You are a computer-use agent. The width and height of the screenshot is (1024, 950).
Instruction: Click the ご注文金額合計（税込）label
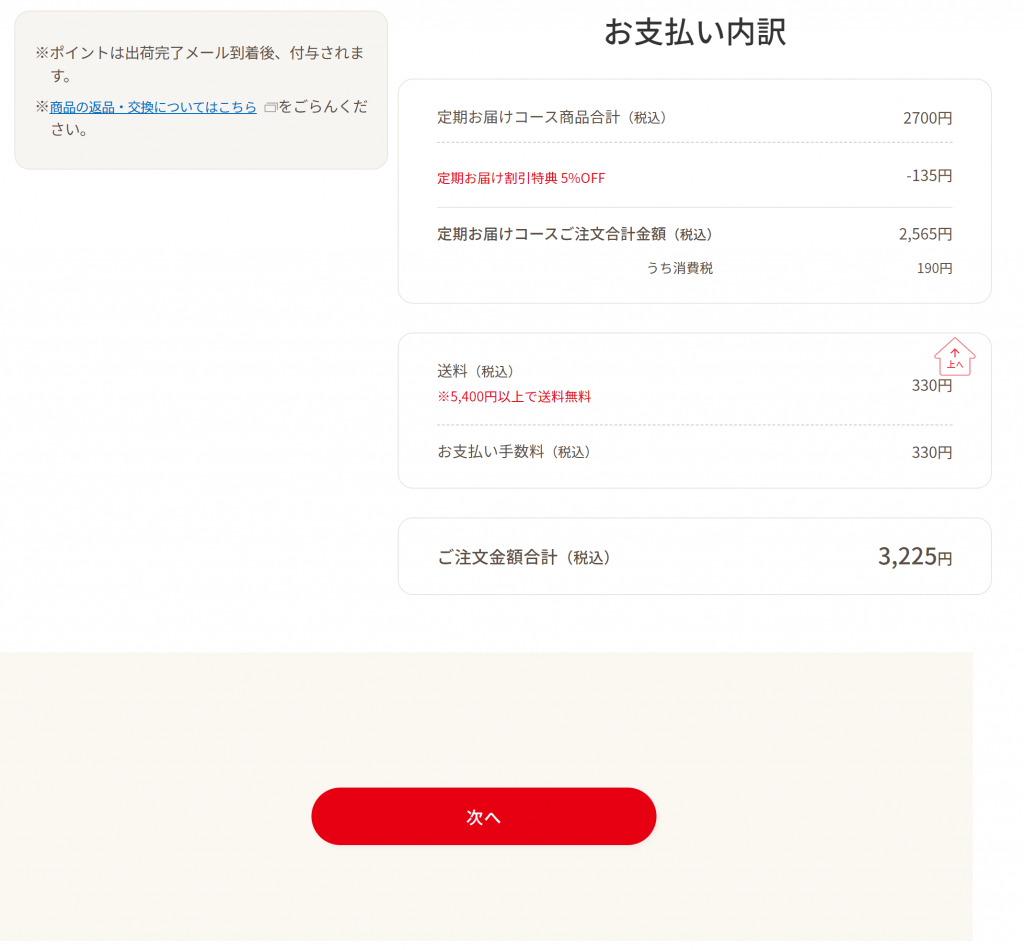point(524,557)
